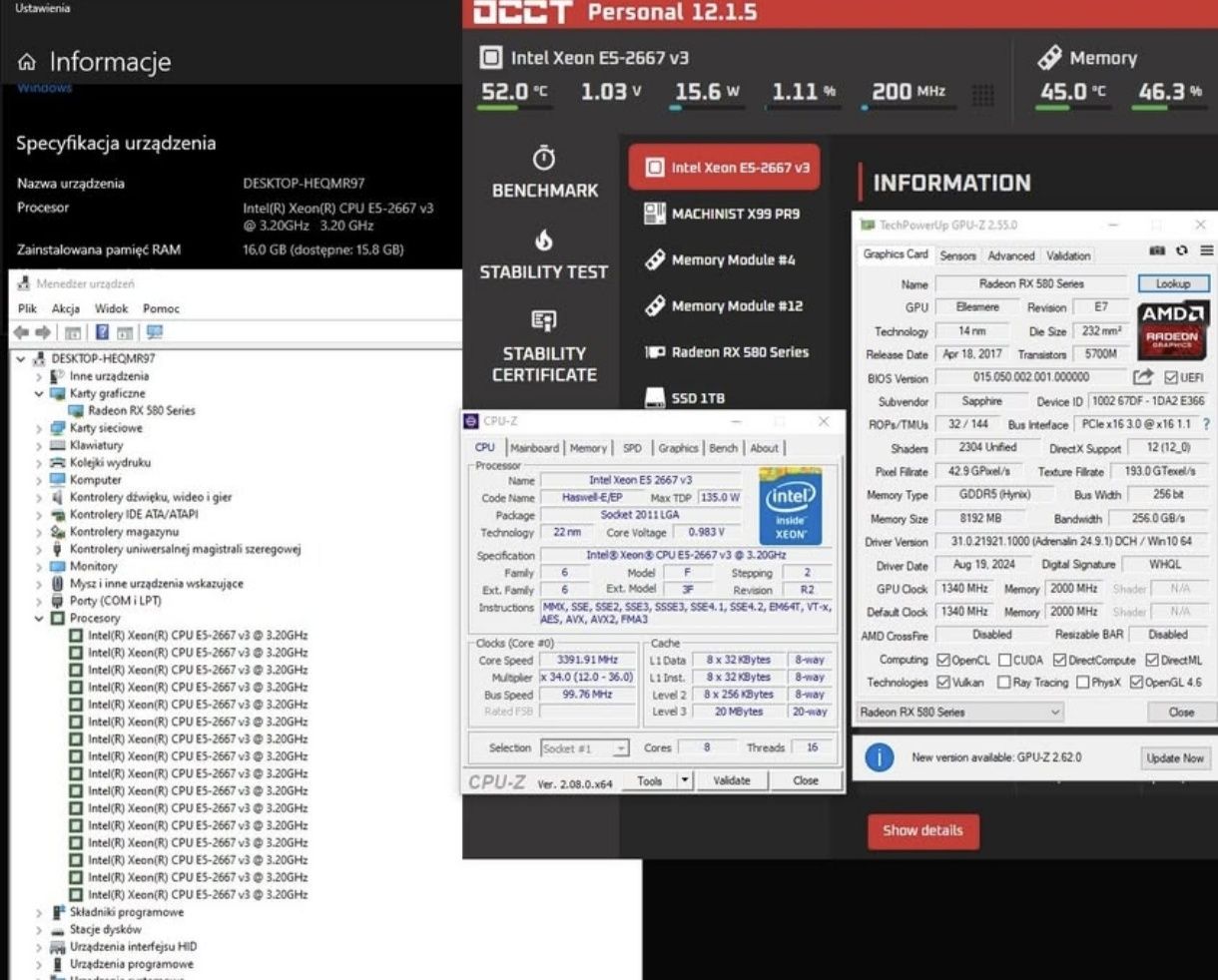1218x980 pixels.
Task: Open OCCT Stability Certificate icon
Action: pos(543,320)
